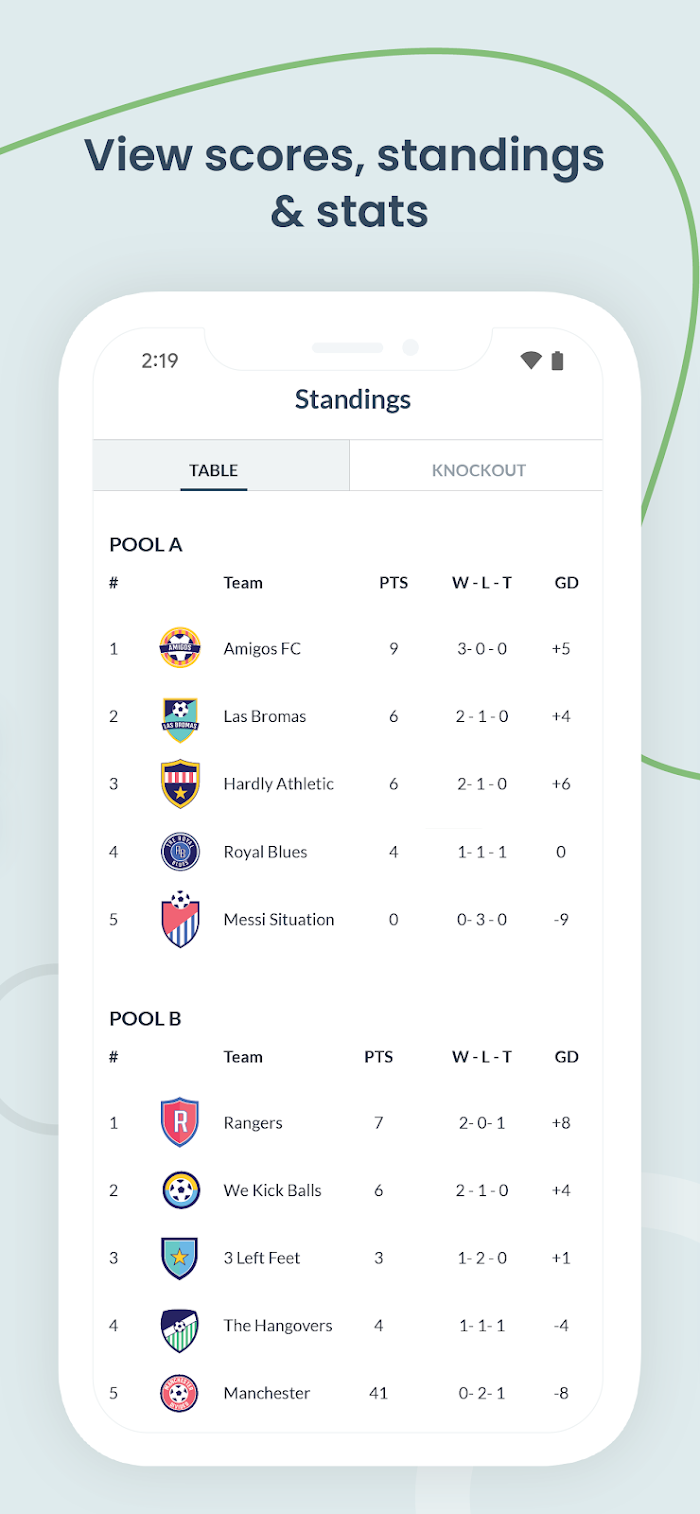This screenshot has height=1514, width=700.
Task: Select the Hardly Athletic shield logo
Action: click(180, 784)
